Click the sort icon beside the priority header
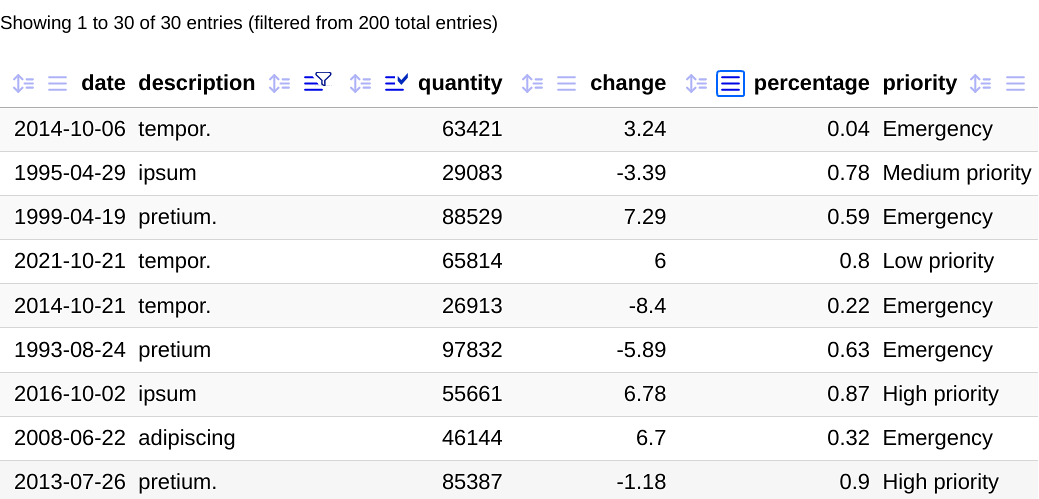The width and height of the screenshot is (1039, 499). pos(981,84)
